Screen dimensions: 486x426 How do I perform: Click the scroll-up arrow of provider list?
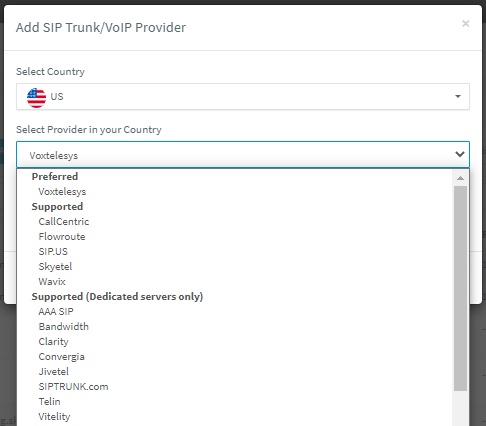point(460,178)
